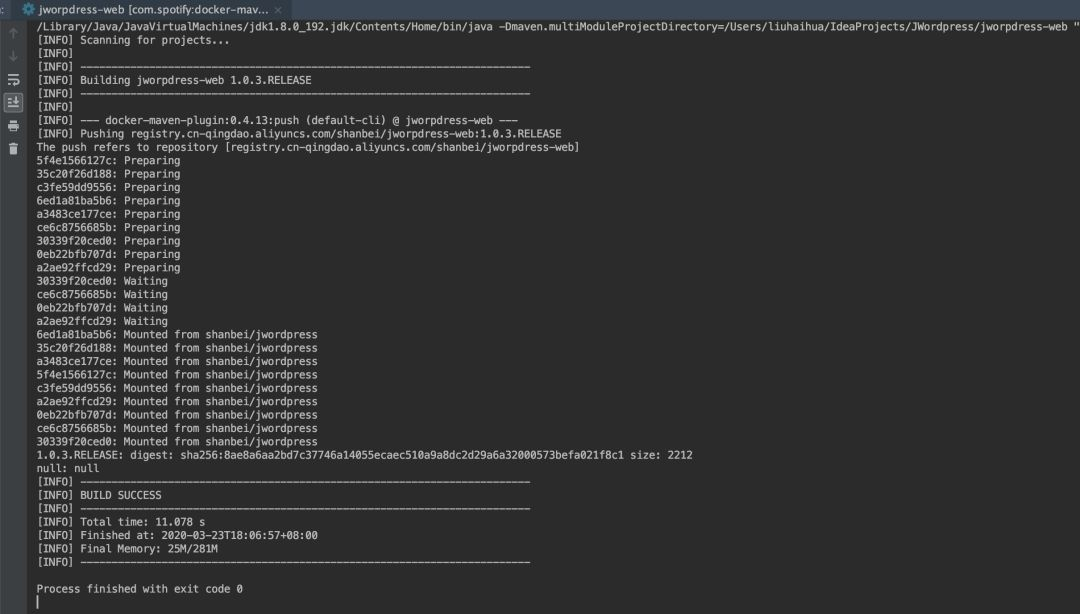Click 'a3483ce177ce: Mounted from shanbei/jwordpress'
This screenshot has height=614, width=1080.
point(177,361)
